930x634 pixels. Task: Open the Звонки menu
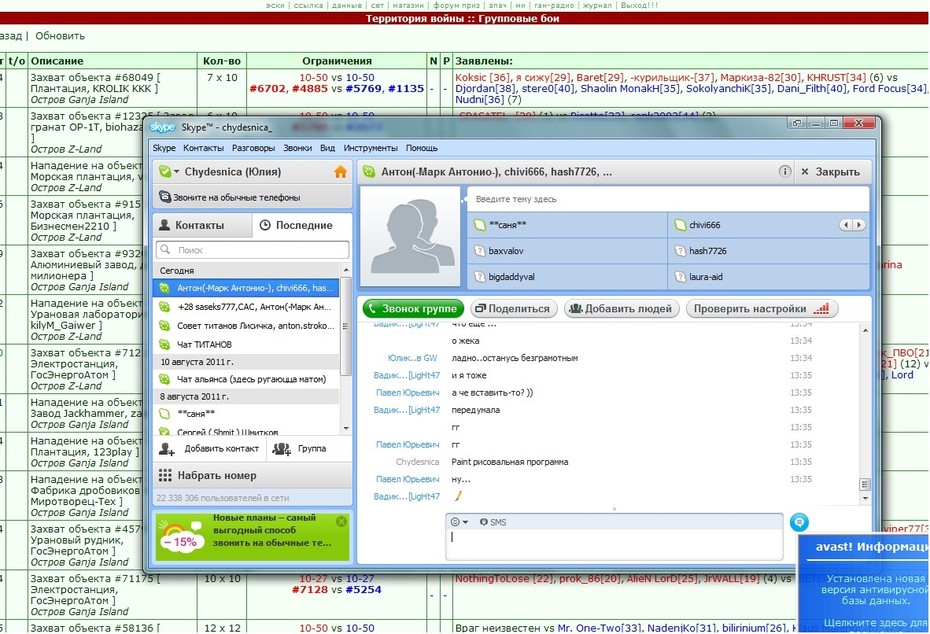tap(297, 148)
